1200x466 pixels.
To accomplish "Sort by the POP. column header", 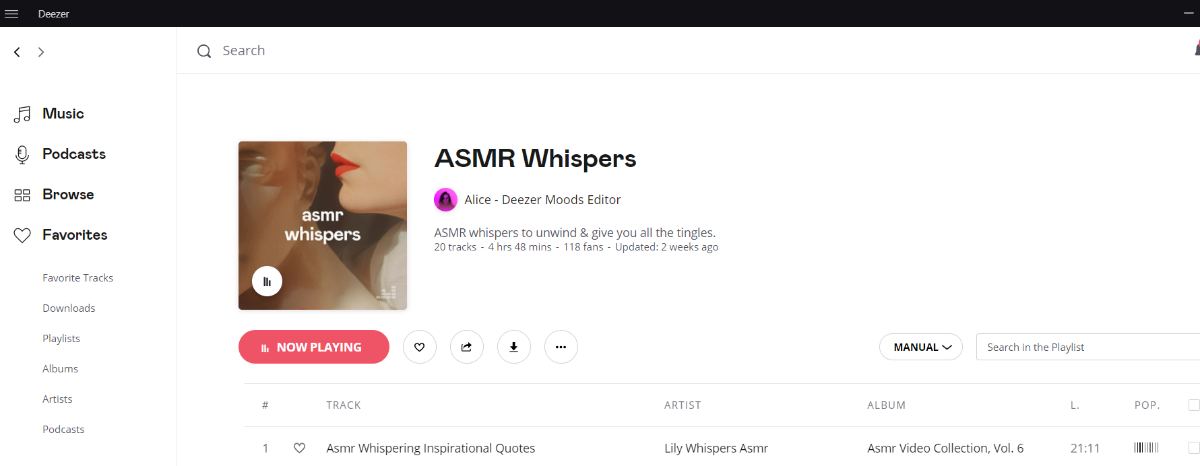I will click(1147, 405).
